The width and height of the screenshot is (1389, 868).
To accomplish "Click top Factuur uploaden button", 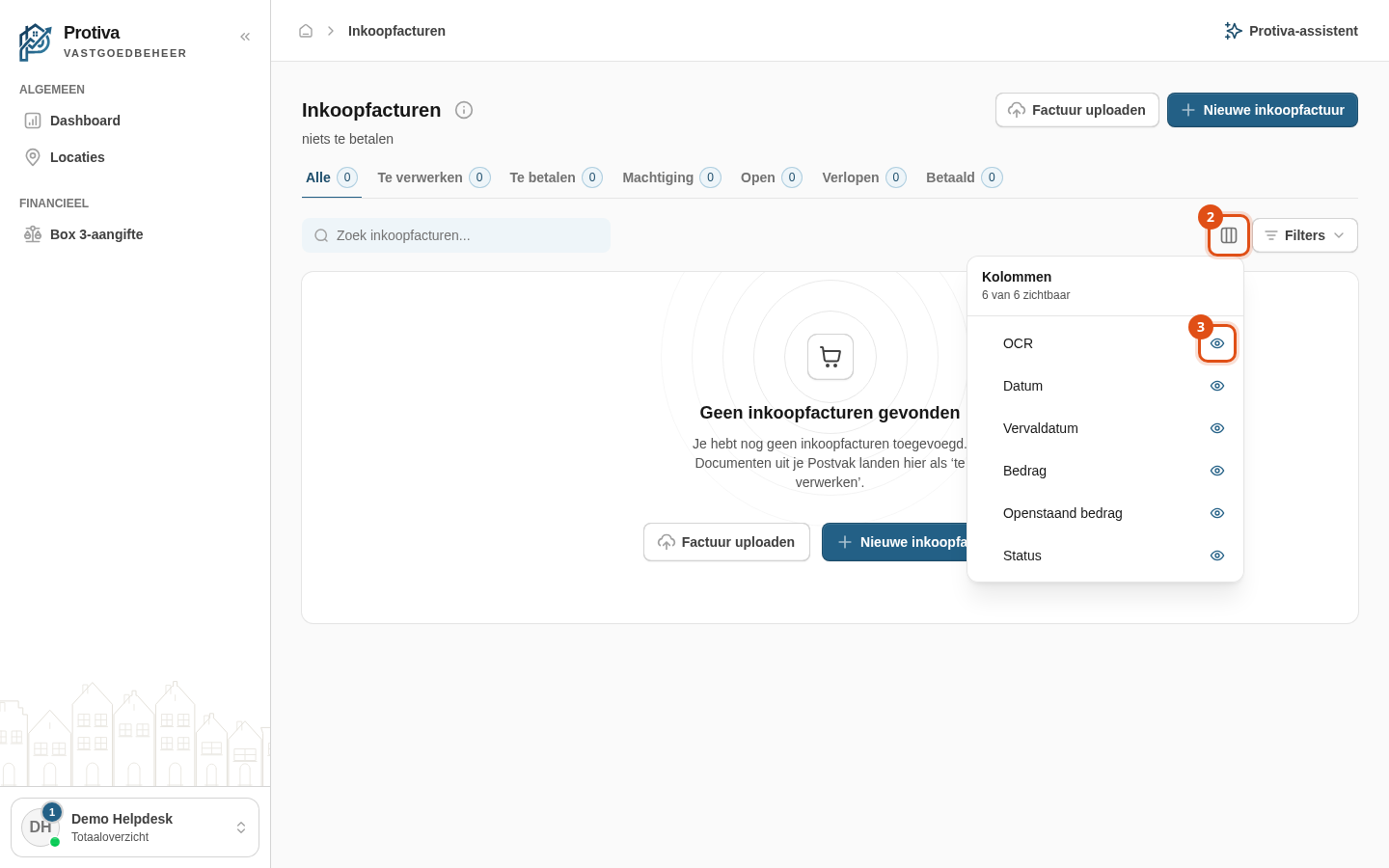I will 1077,110.
